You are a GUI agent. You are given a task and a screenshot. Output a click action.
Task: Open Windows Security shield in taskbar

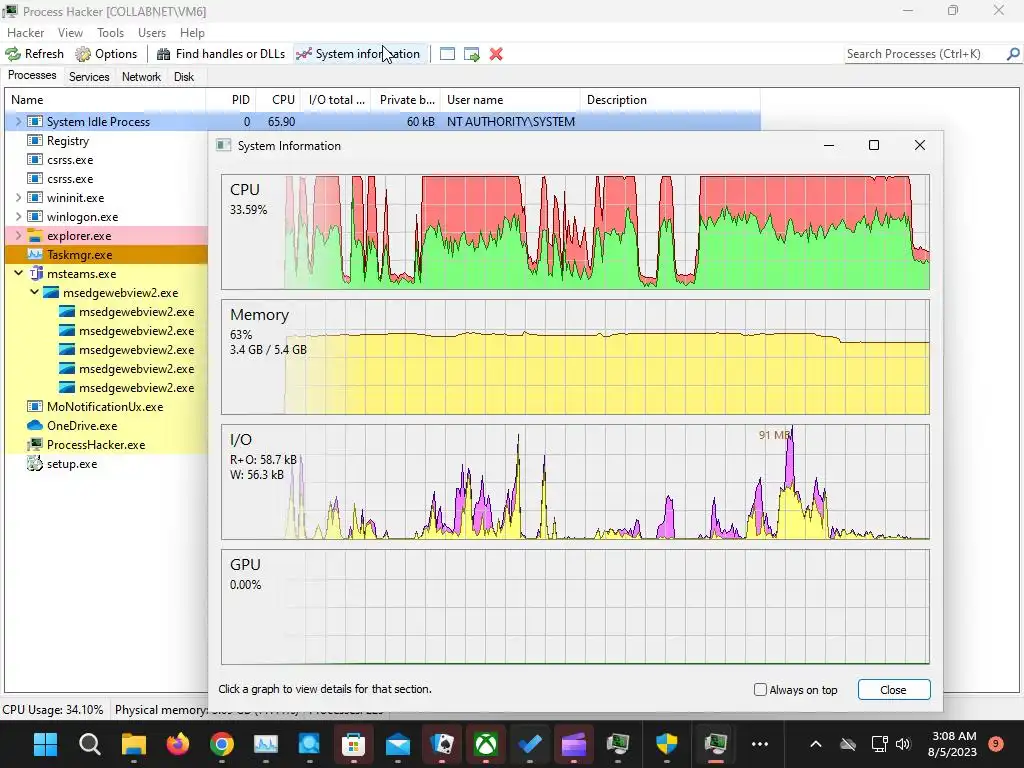[667, 744]
